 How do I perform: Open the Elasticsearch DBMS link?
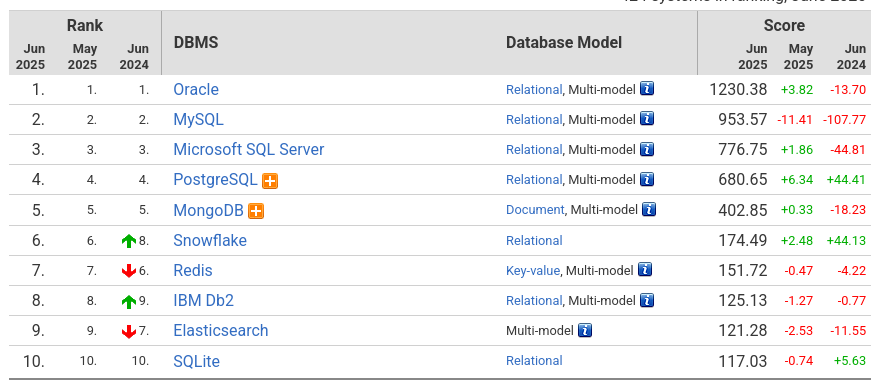point(221,331)
